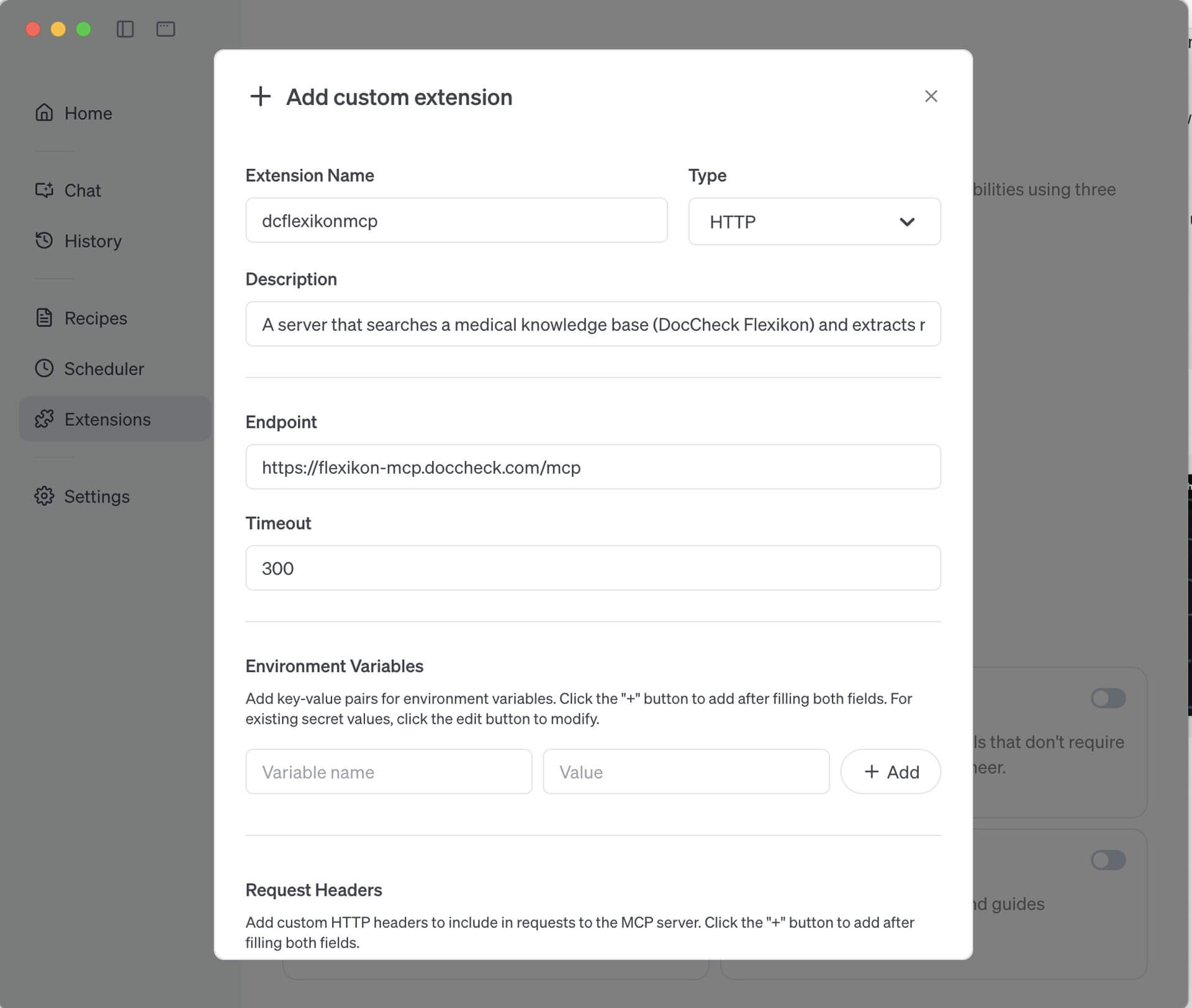
Task: Click the Chat icon in the sidebar
Action: tap(43, 190)
